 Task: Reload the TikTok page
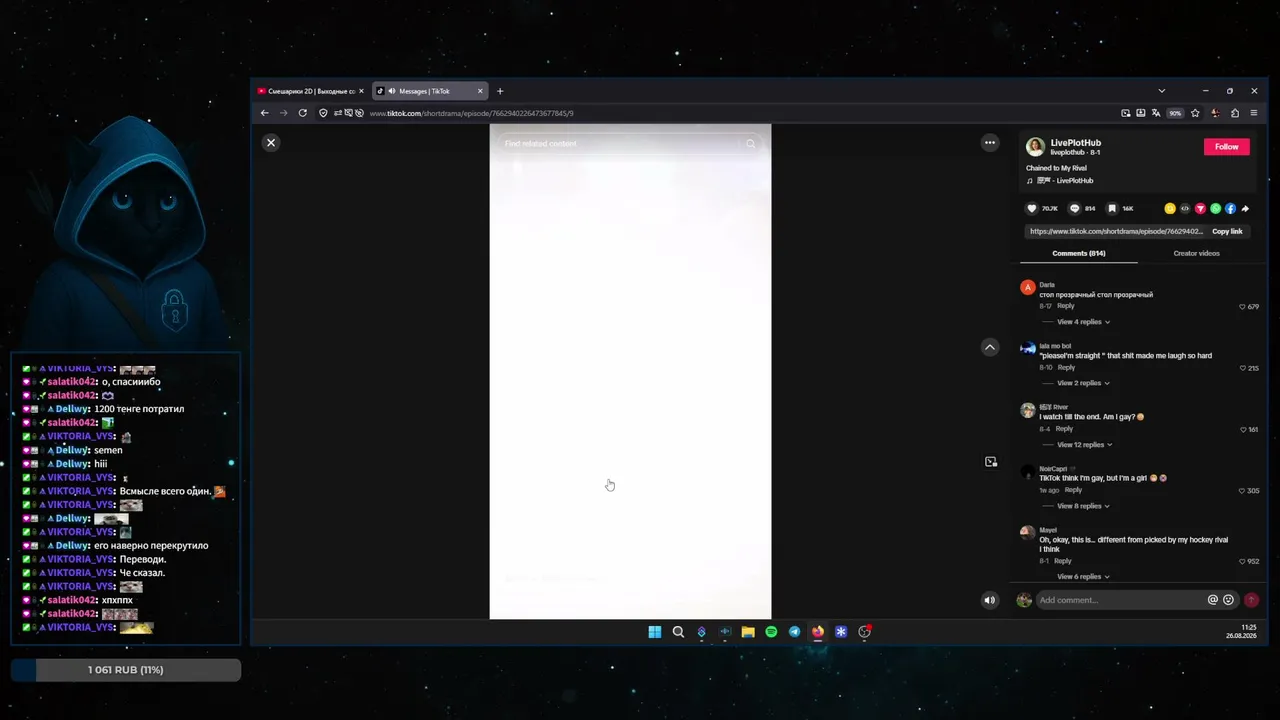click(x=303, y=113)
